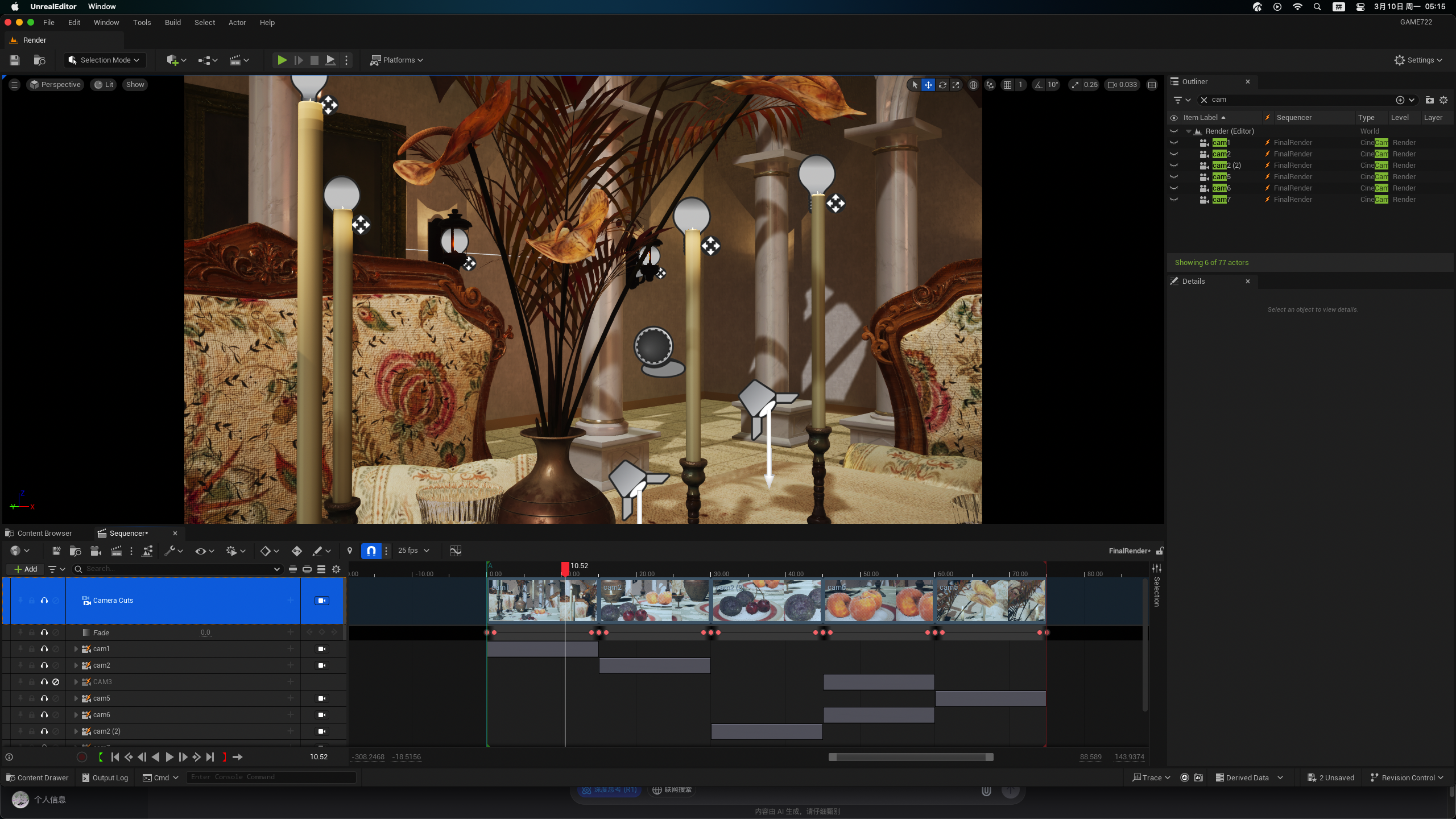Screen dimensions: 1456x819
Task: Click the Add track button in Sequencer
Action: pyautogui.click(x=26, y=569)
